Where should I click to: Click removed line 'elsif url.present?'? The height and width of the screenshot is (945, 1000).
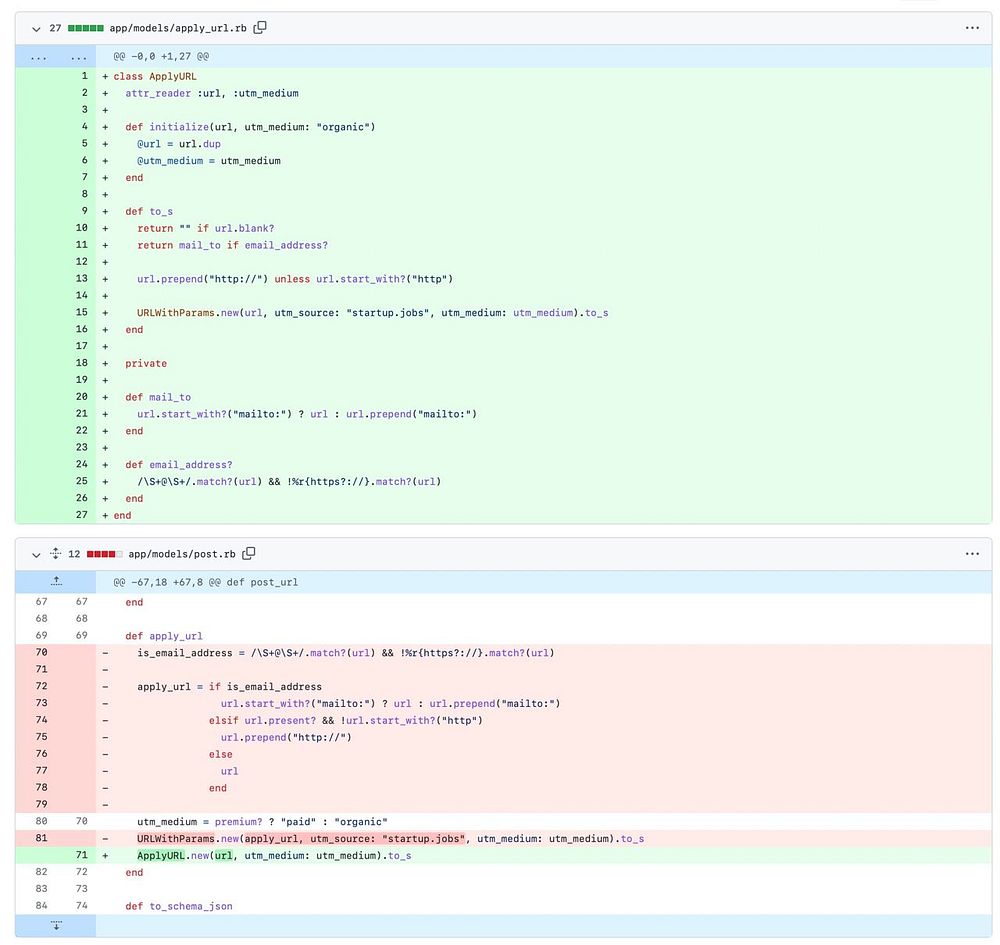(x=346, y=721)
